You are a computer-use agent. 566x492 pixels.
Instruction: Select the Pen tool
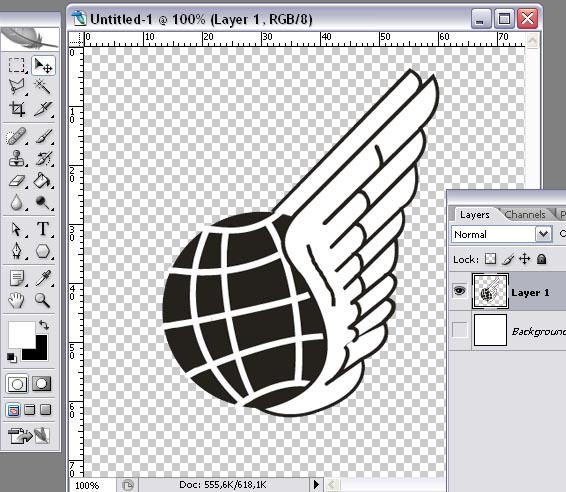(17, 251)
